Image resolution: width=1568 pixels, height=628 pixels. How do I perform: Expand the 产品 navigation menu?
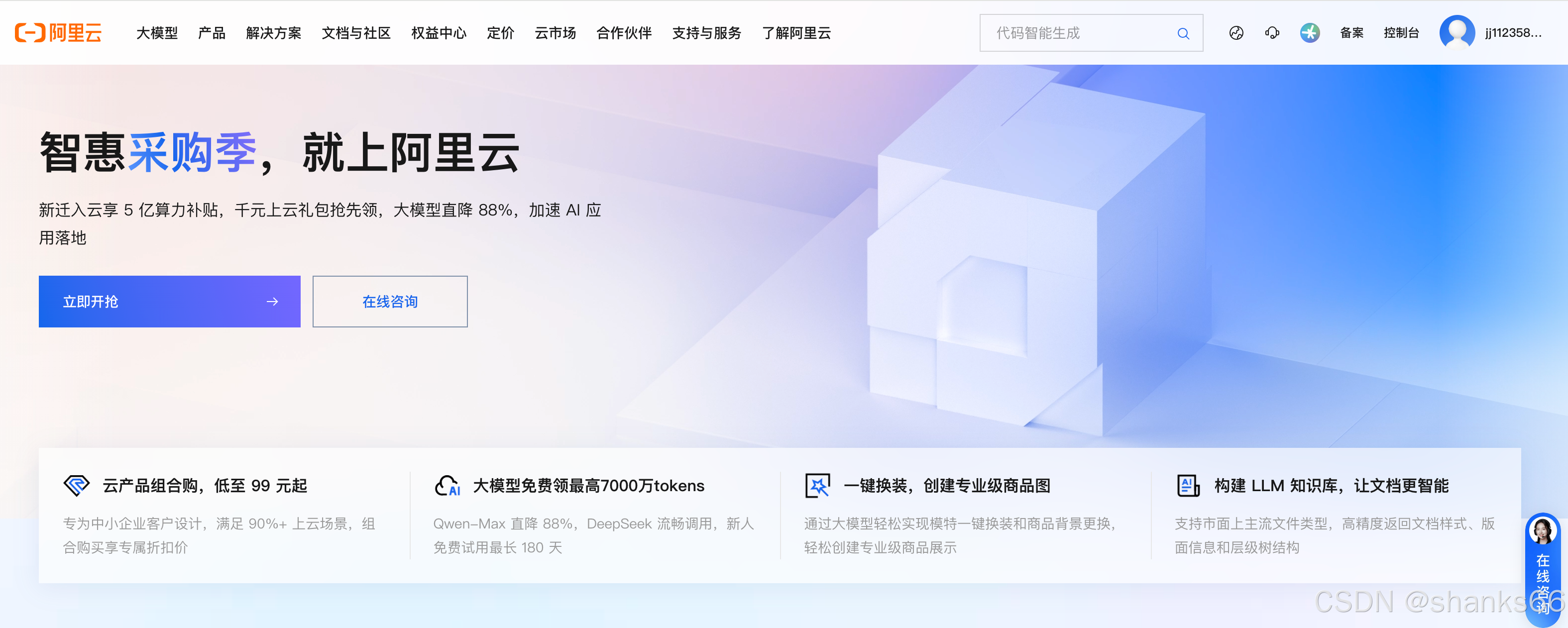[212, 33]
